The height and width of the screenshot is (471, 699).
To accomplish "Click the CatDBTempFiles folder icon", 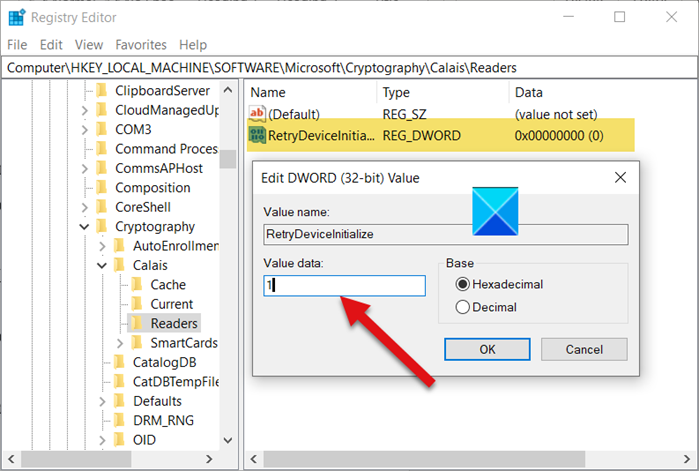I will pos(119,381).
